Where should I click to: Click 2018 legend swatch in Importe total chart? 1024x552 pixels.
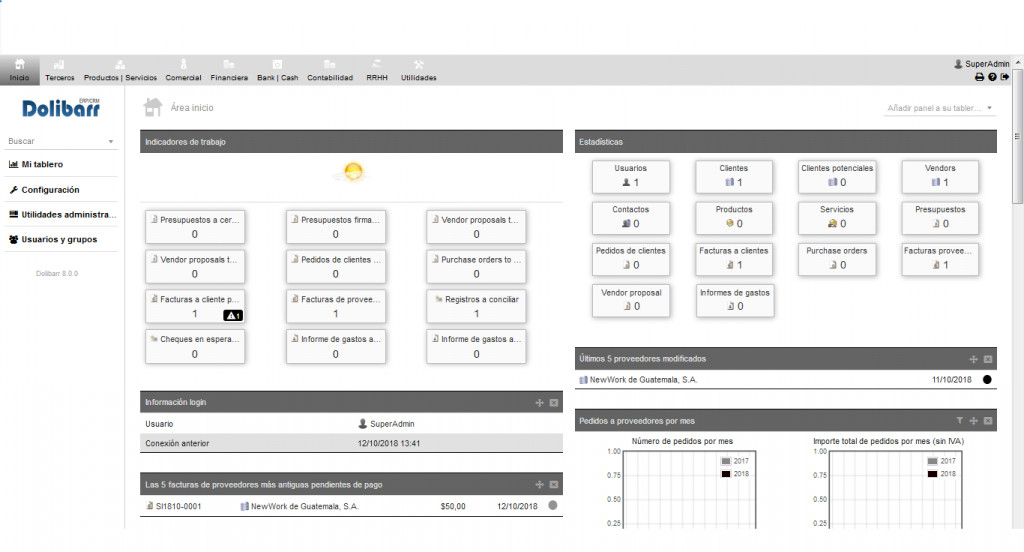pyautogui.click(x=933, y=474)
